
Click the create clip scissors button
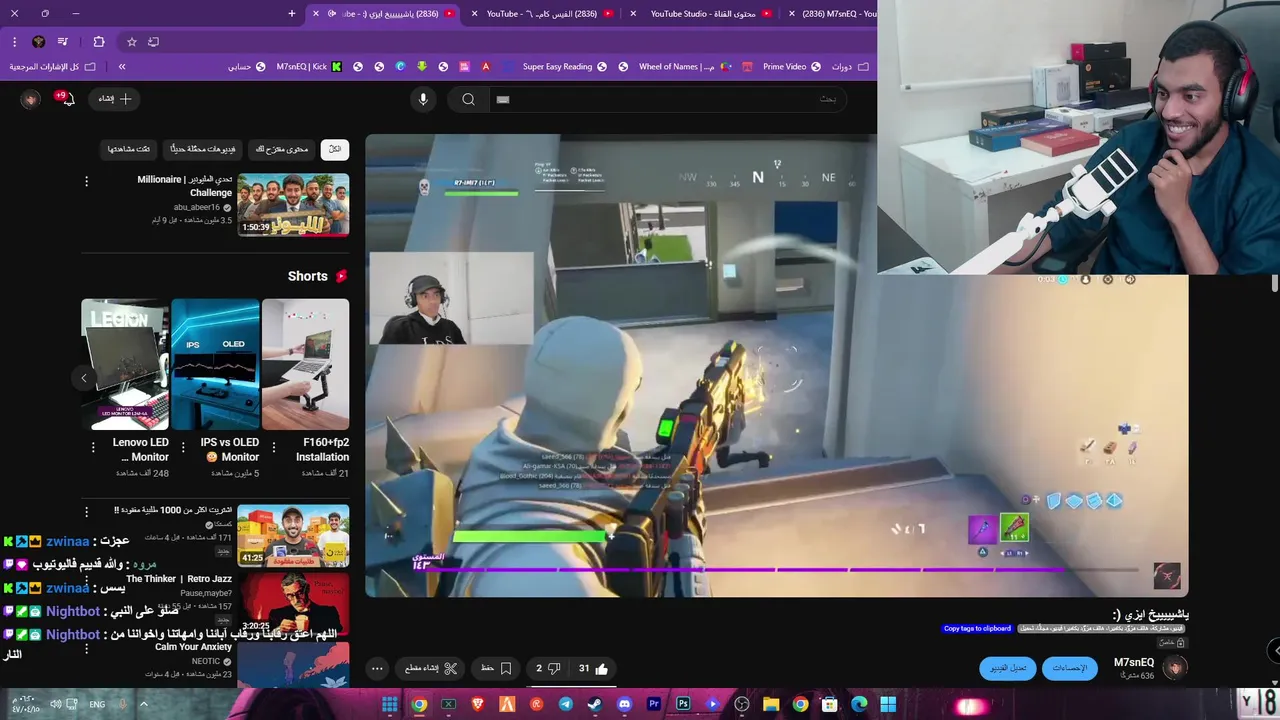point(432,668)
